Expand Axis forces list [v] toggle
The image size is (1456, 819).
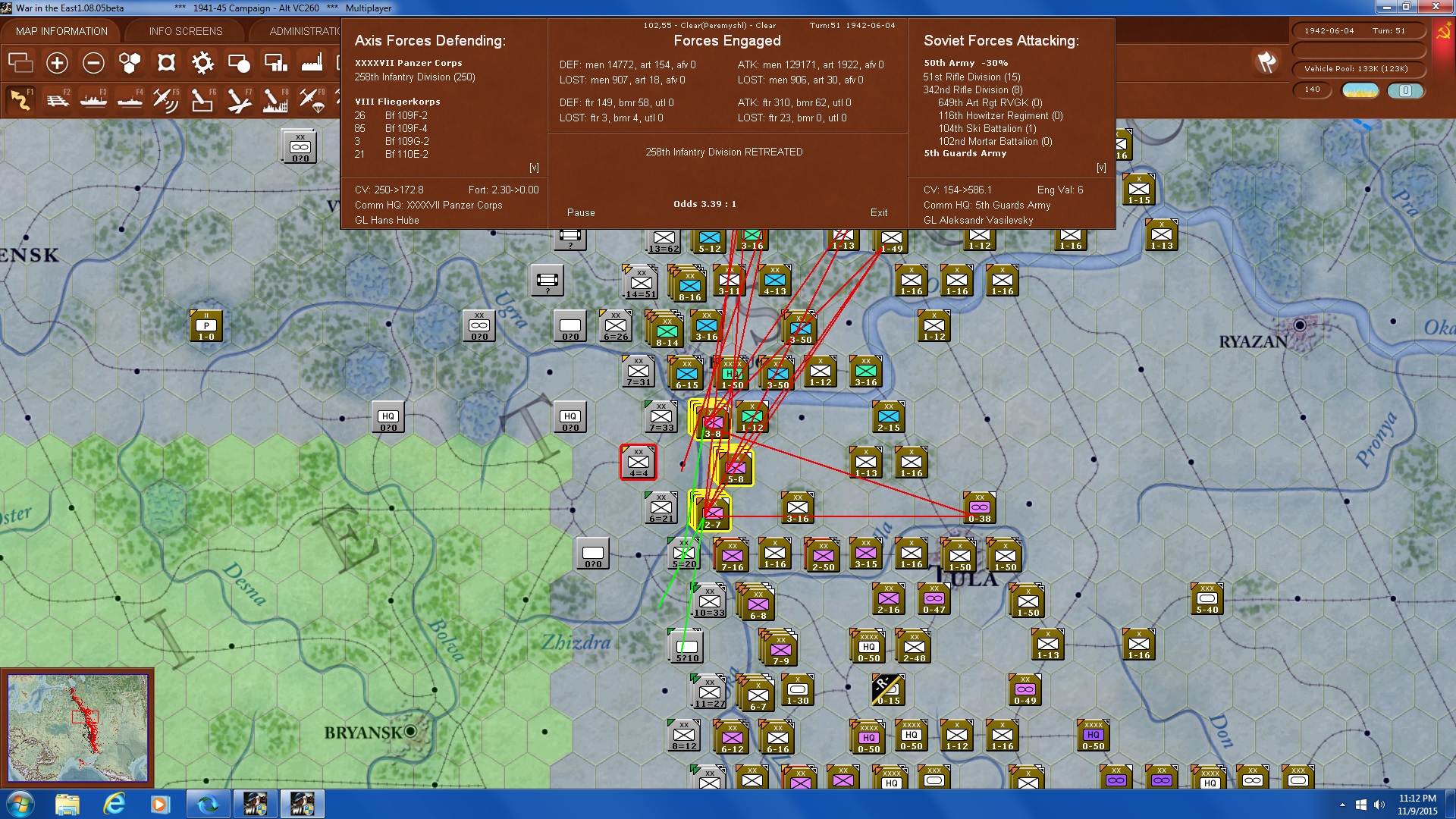pyautogui.click(x=534, y=168)
